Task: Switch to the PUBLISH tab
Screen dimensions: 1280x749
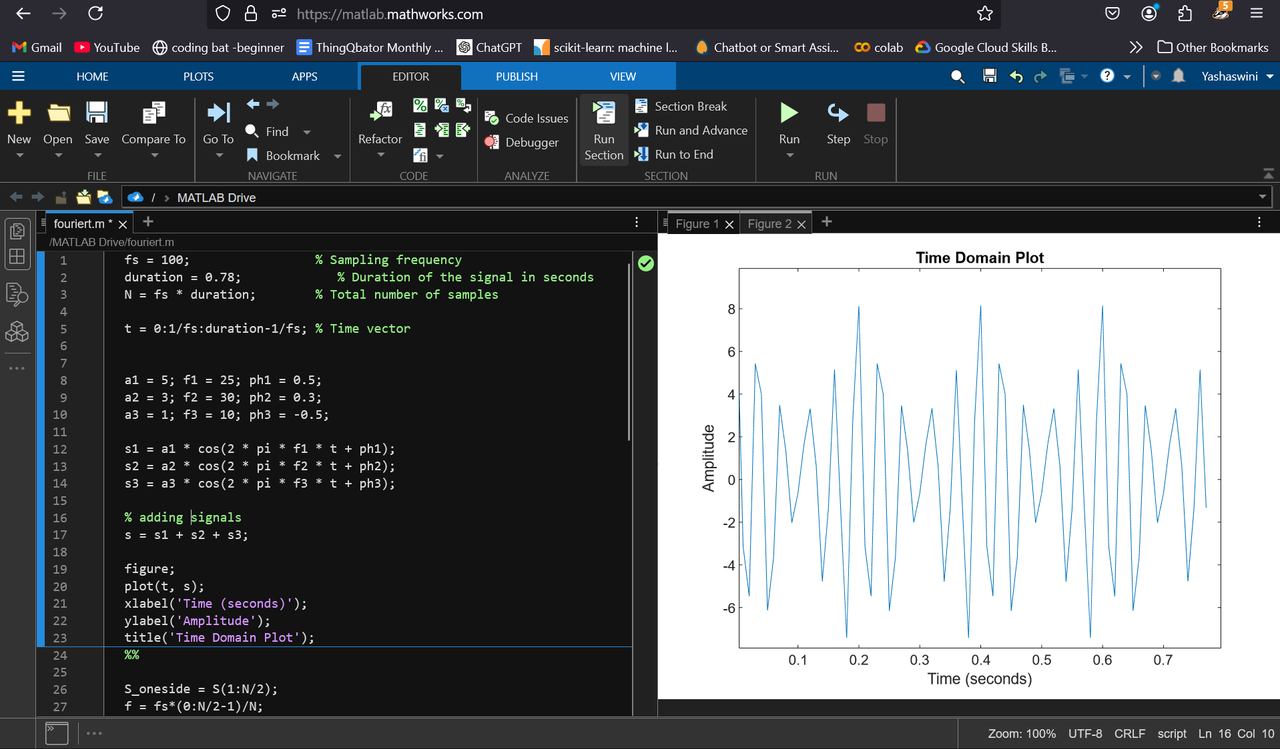Action: [517, 76]
